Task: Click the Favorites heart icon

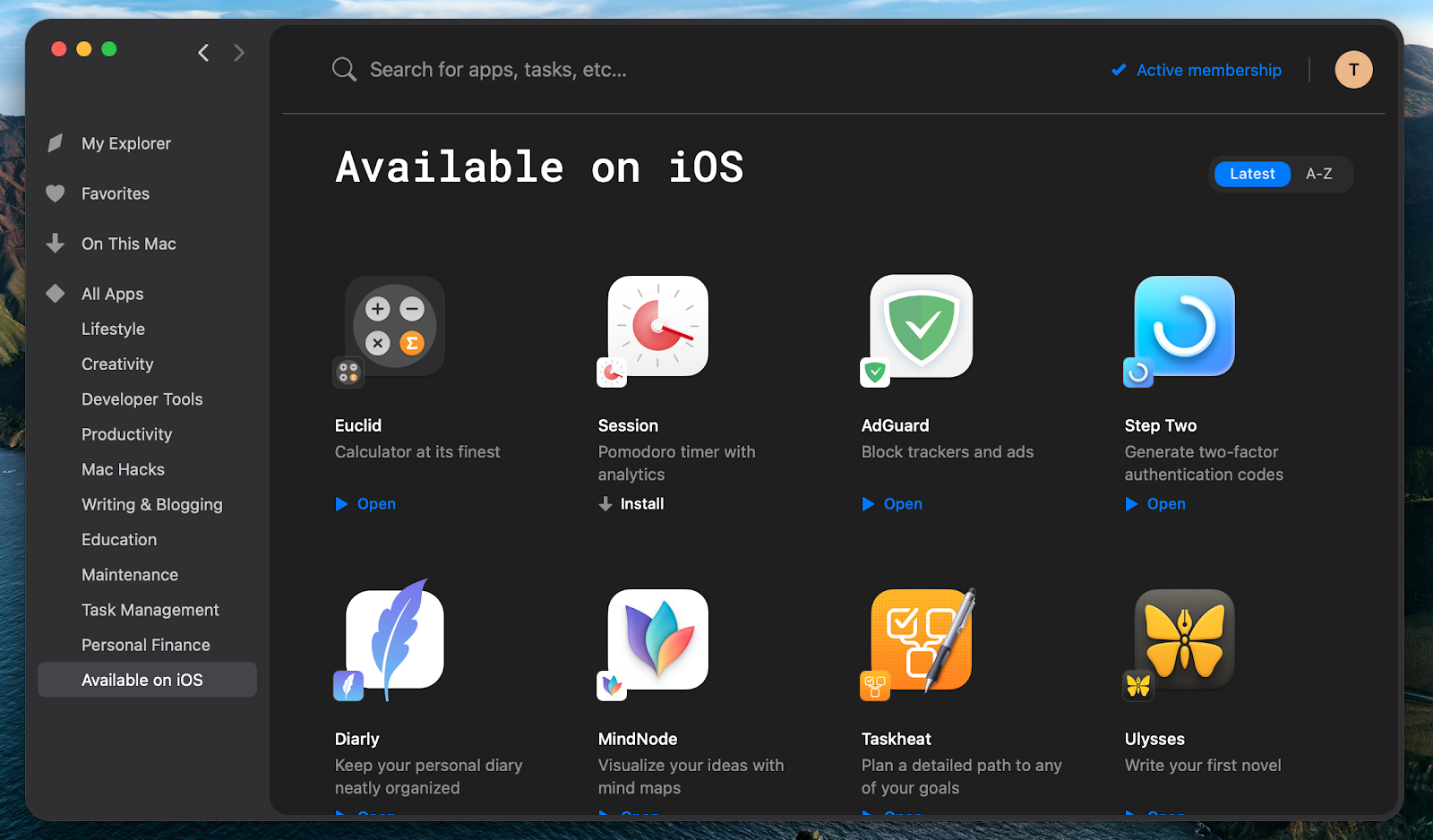Action: [x=56, y=193]
